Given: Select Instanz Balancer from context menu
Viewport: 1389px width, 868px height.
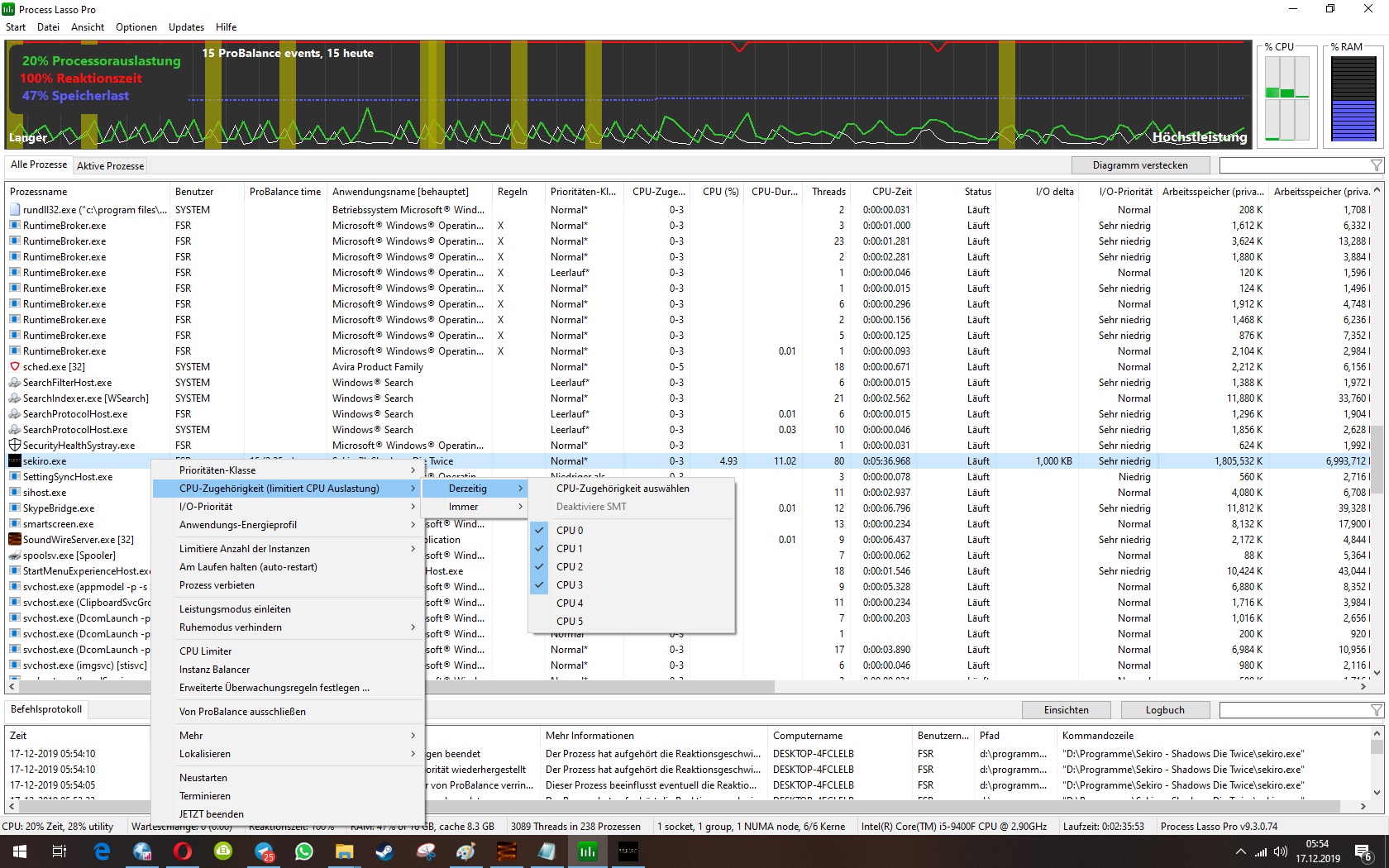Looking at the screenshot, I should 287,670.
